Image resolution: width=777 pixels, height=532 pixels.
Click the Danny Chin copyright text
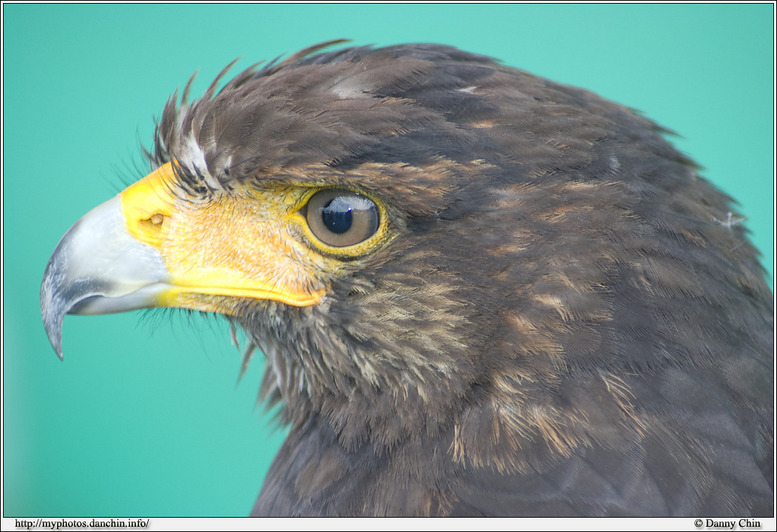727,524
